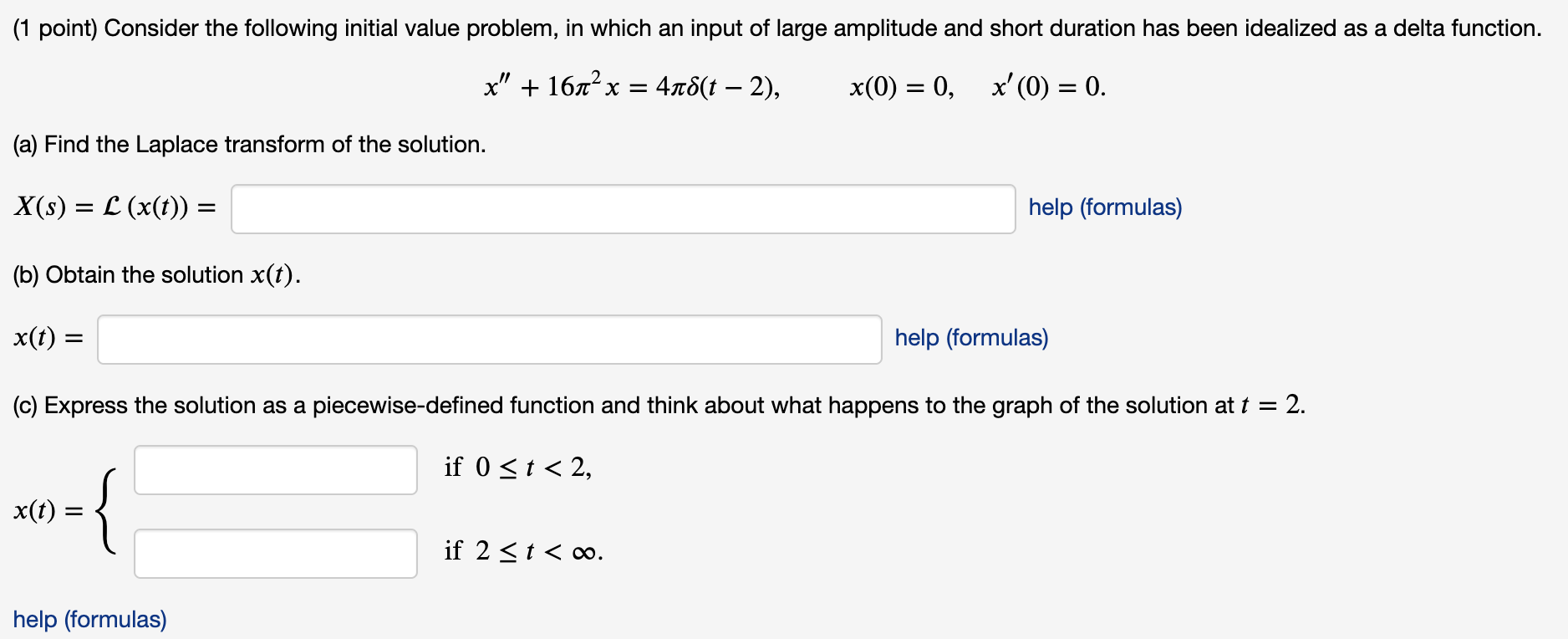Click the help link following the x(t) field
Image resolution: width=1568 pixels, height=639 pixels.
pos(970,338)
